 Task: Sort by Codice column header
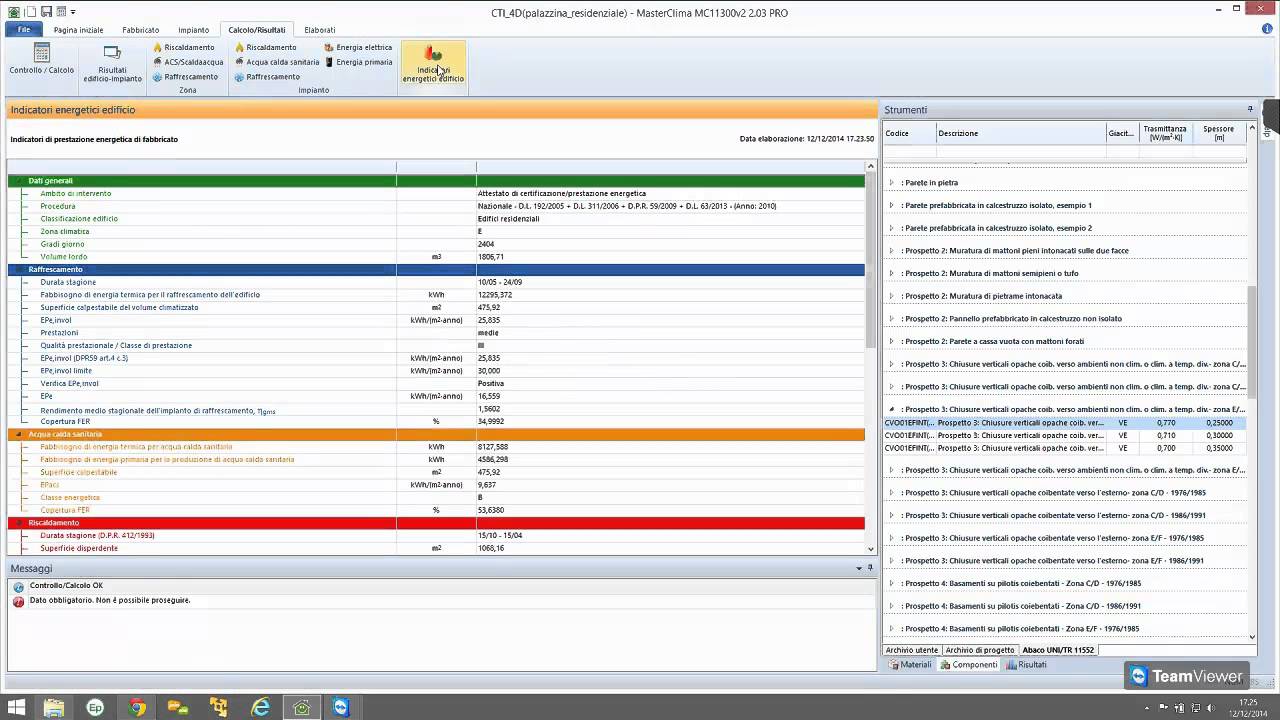pos(909,133)
